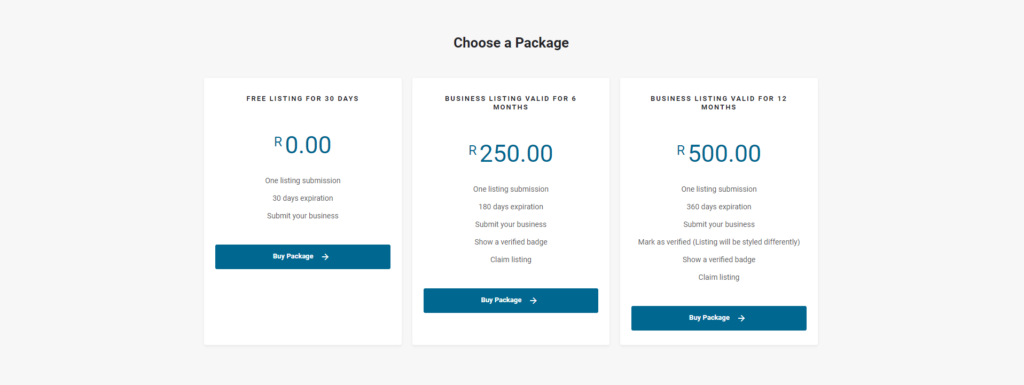This screenshot has height=385, width=1024.
Task: Click the Choose a Package heading
Action: click(x=511, y=43)
